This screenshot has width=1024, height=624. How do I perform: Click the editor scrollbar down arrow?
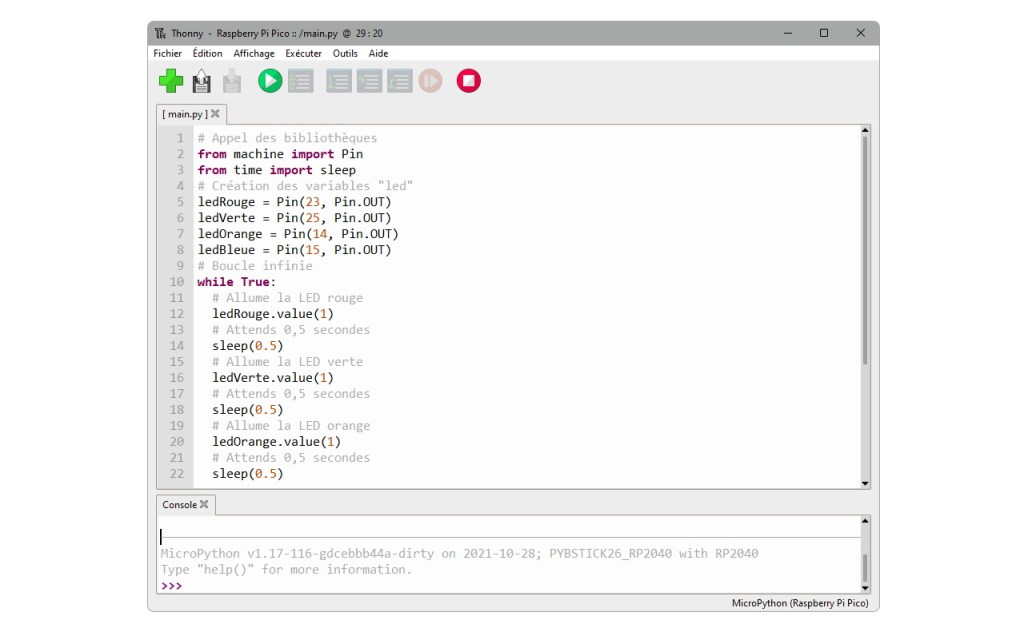click(865, 483)
